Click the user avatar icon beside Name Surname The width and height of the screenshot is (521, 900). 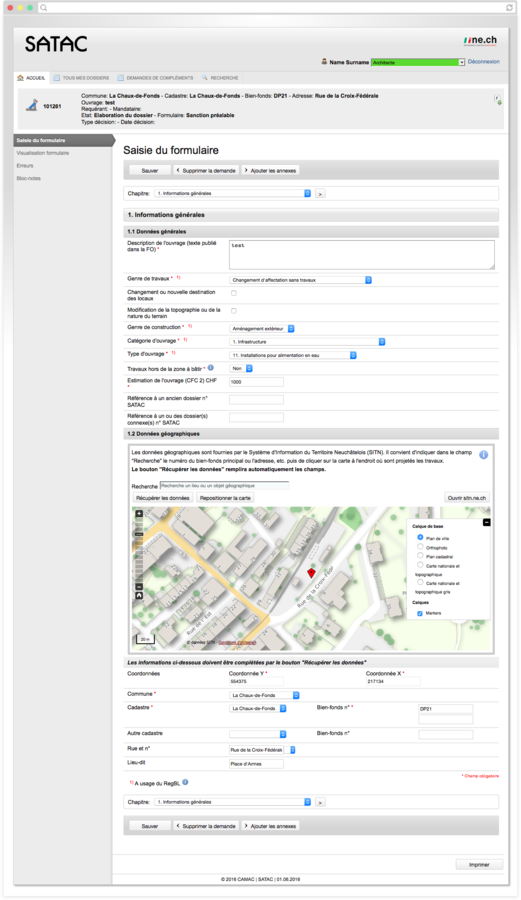coord(324,61)
